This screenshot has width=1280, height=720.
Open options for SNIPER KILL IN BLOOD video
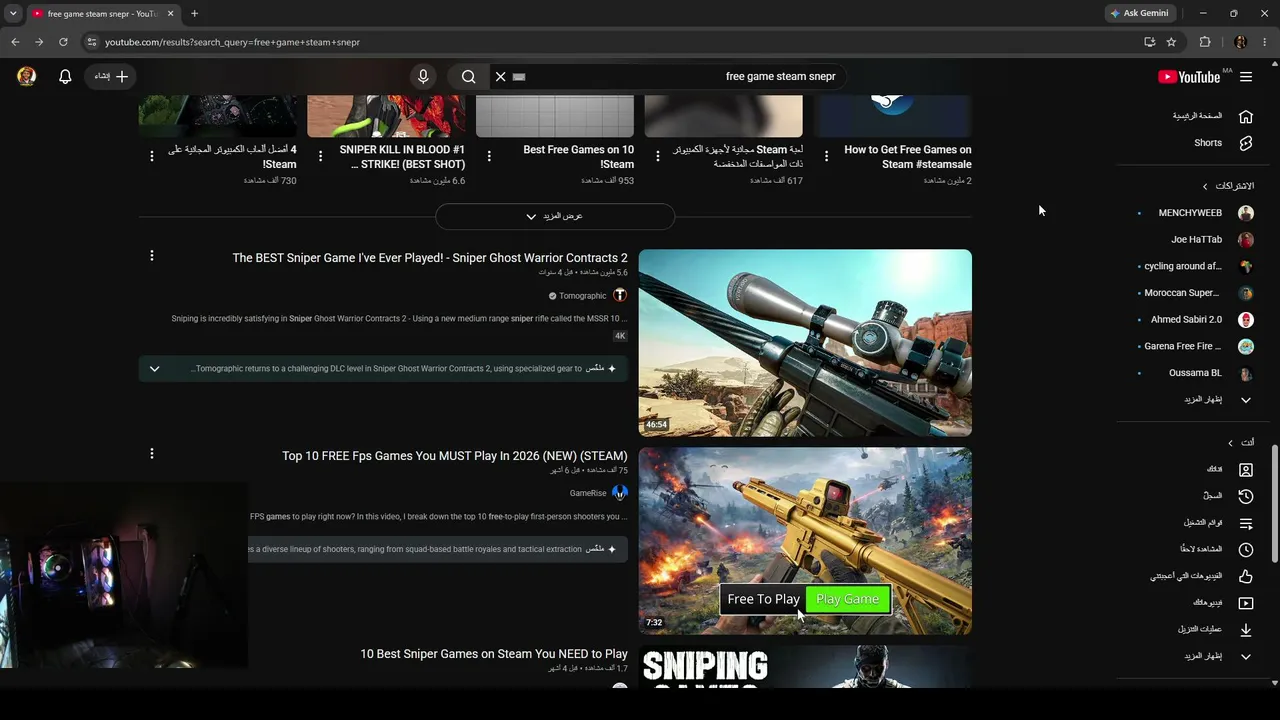[320, 156]
